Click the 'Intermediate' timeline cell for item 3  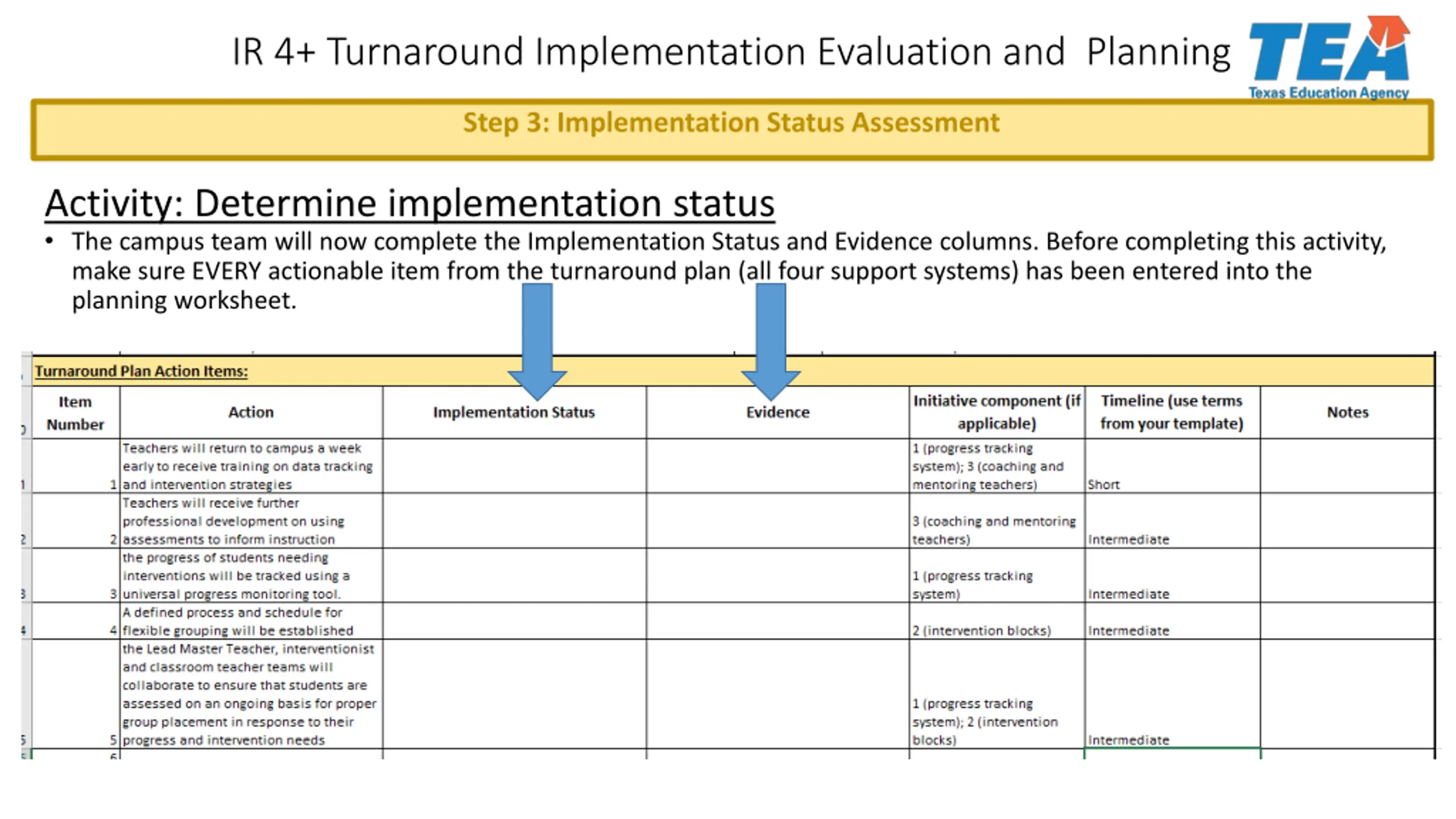click(1172, 576)
